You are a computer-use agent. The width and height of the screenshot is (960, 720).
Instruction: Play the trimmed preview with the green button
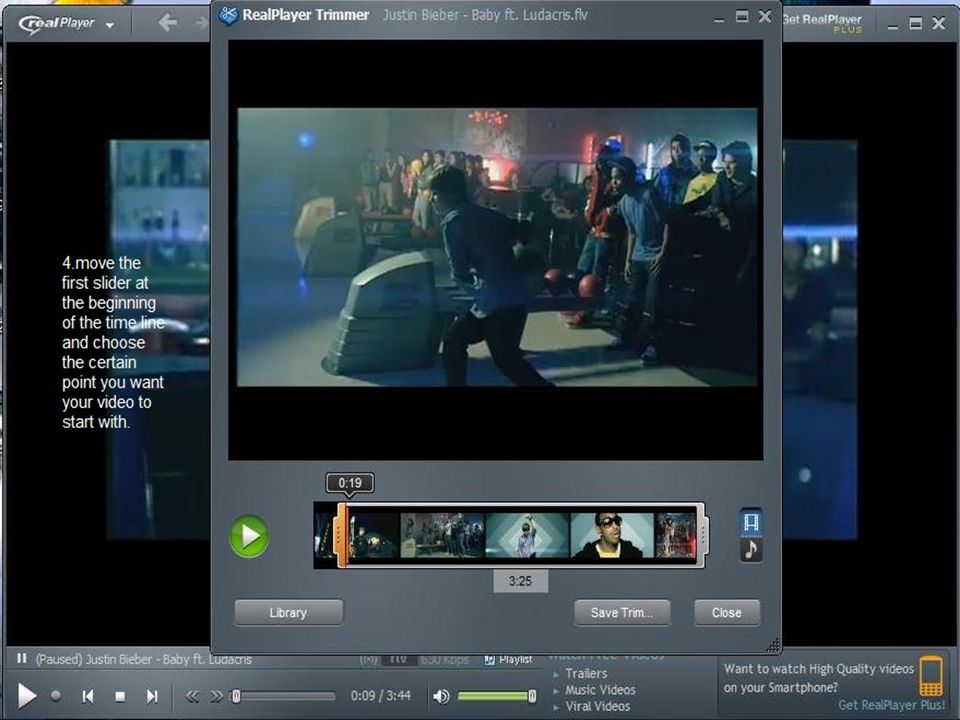(x=249, y=536)
